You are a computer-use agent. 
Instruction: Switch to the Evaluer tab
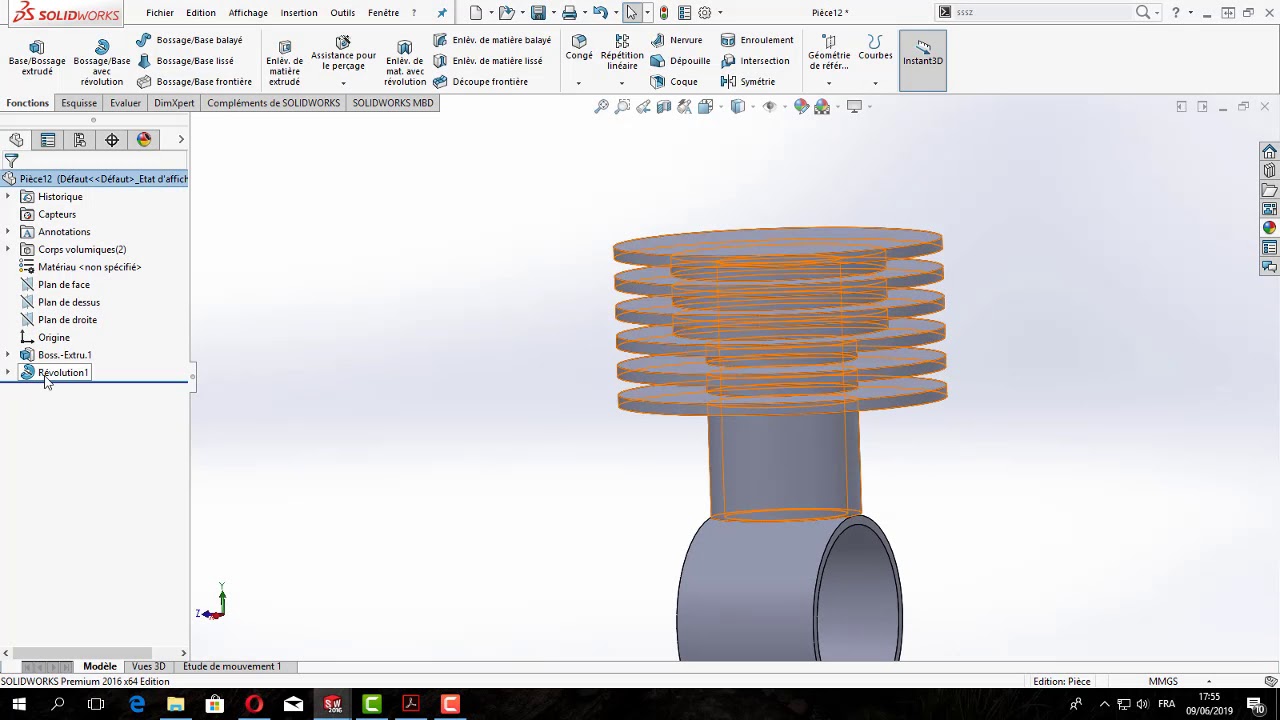tap(125, 103)
